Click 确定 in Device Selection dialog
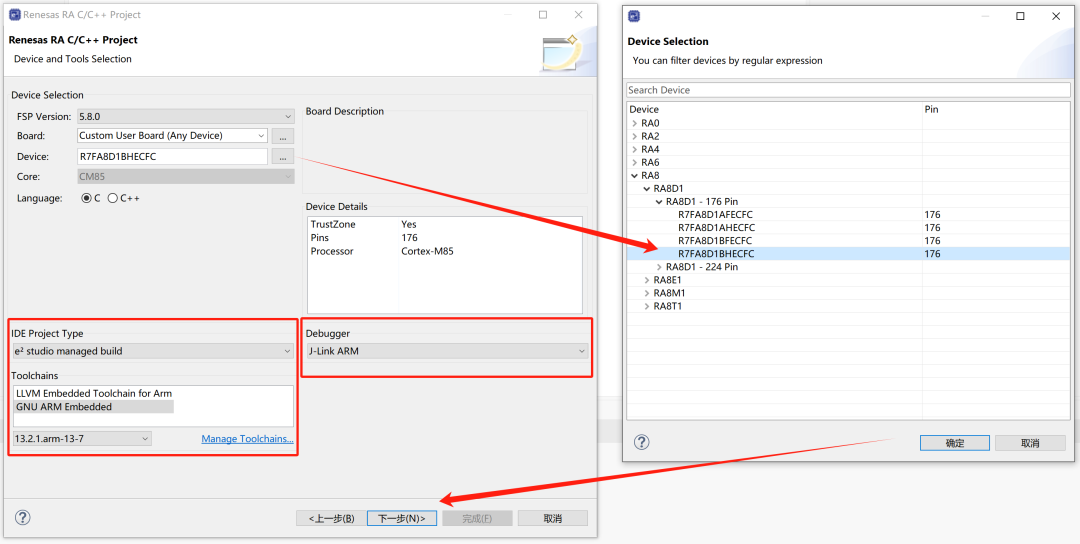The height and width of the screenshot is (544, 1080). click(955, 443)
